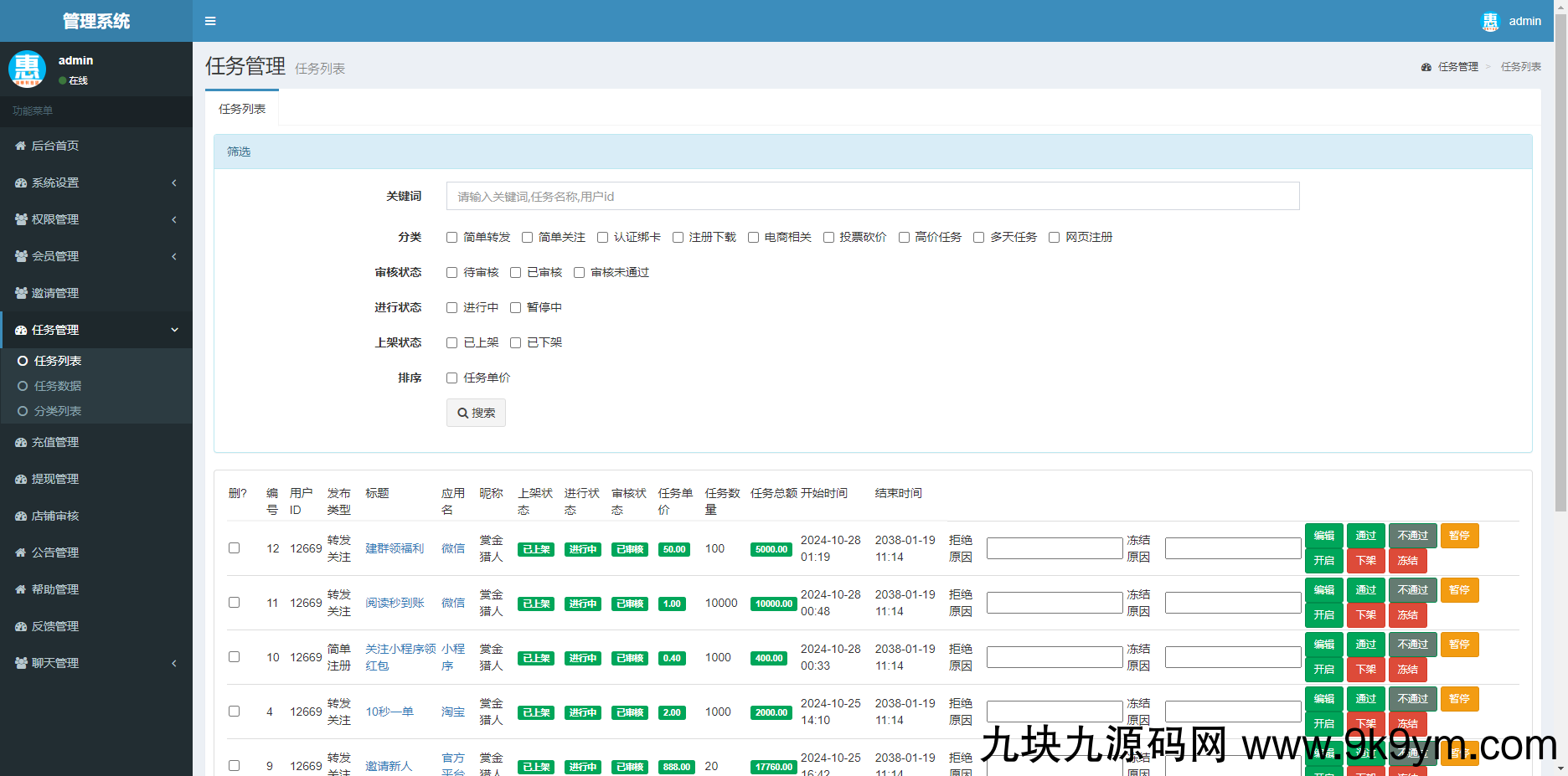Click the circle icon beside 任务数据
Viewport: 1568px width, 776px height.
coord(23,386)
